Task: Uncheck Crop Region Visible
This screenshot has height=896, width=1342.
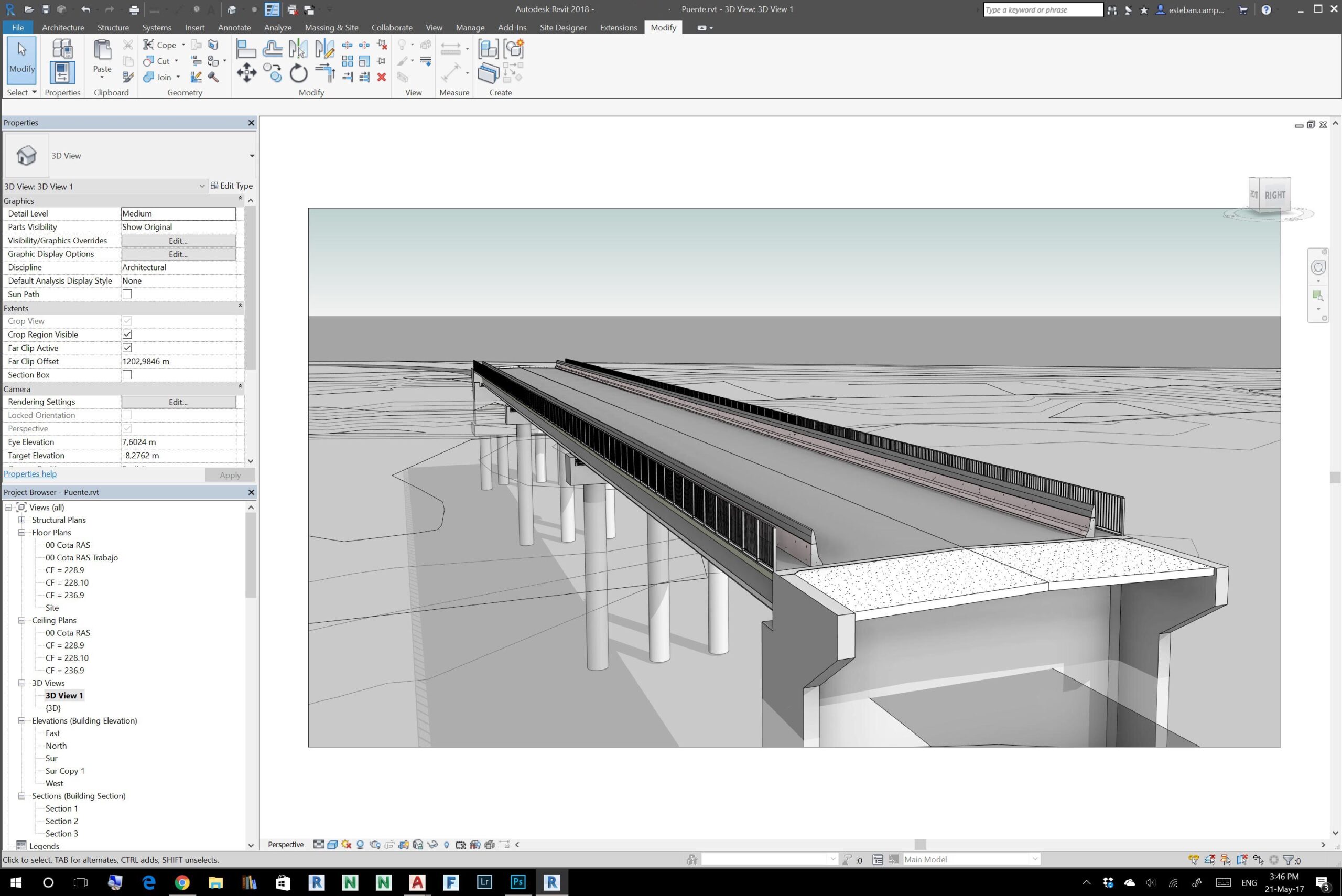Action: (127, 334)
